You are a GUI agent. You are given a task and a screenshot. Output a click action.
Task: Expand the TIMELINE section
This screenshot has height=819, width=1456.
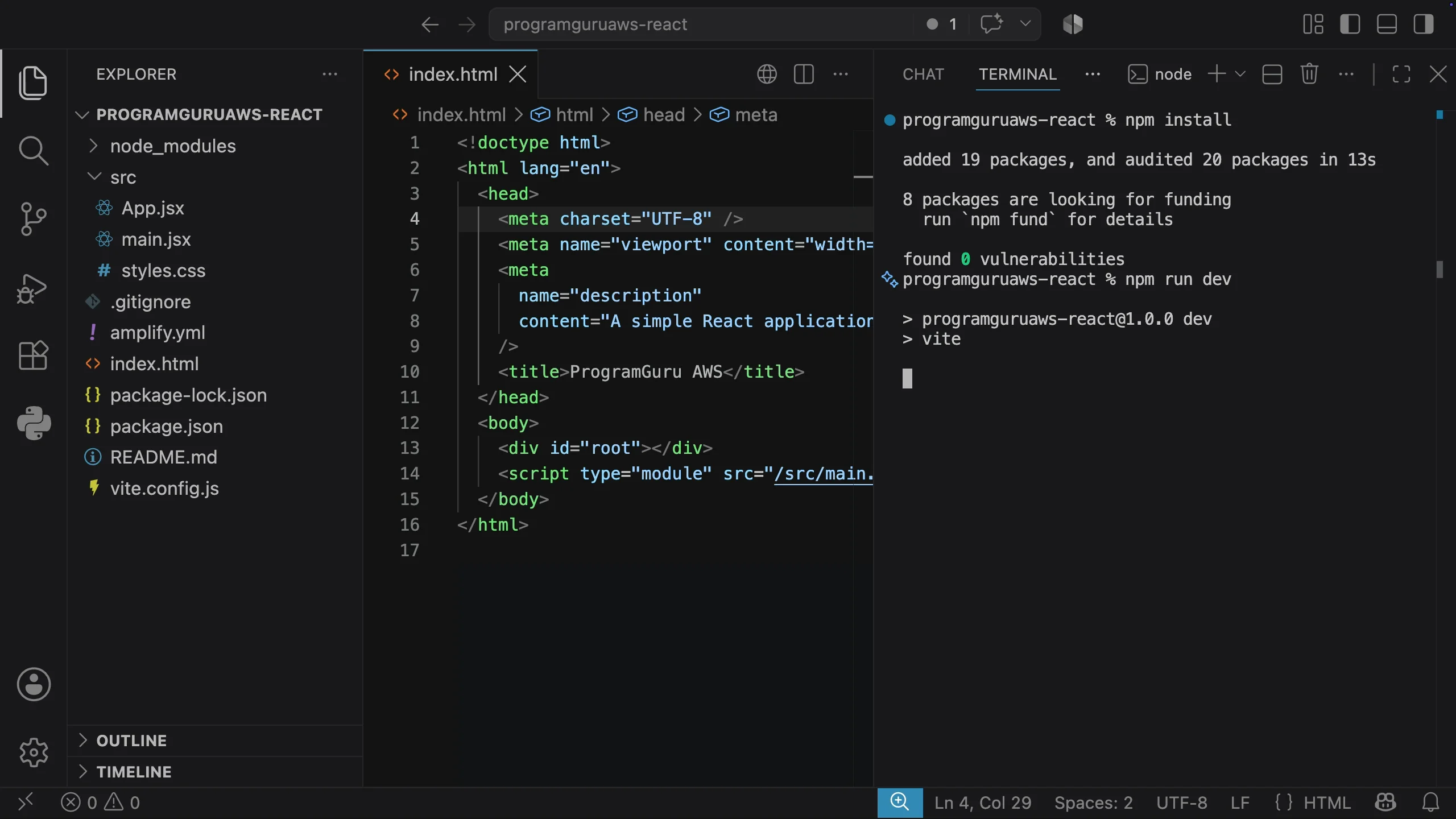[x=215, y=772]
